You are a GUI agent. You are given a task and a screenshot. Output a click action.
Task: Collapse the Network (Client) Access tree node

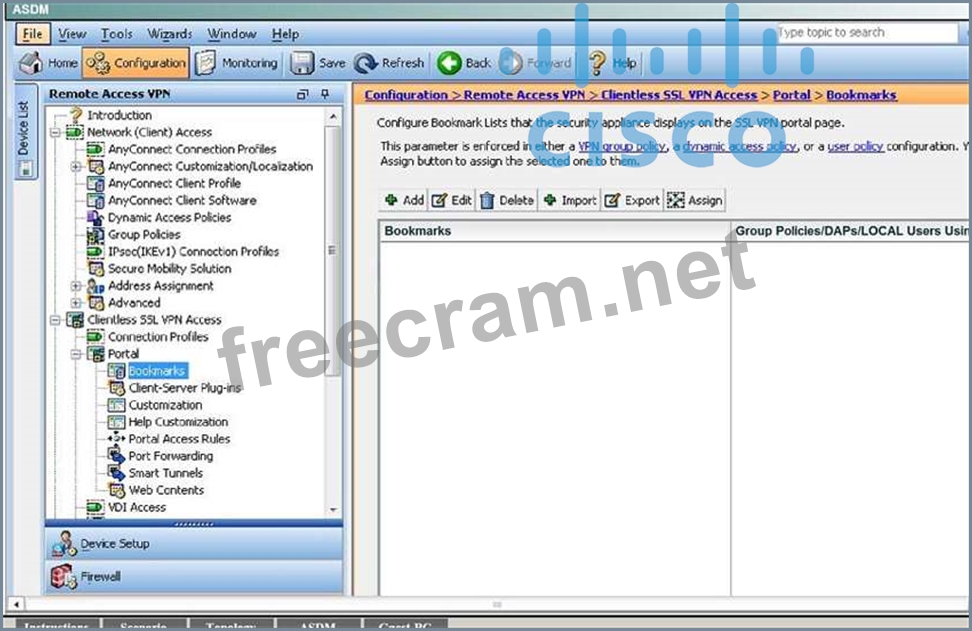coord(55,132)
